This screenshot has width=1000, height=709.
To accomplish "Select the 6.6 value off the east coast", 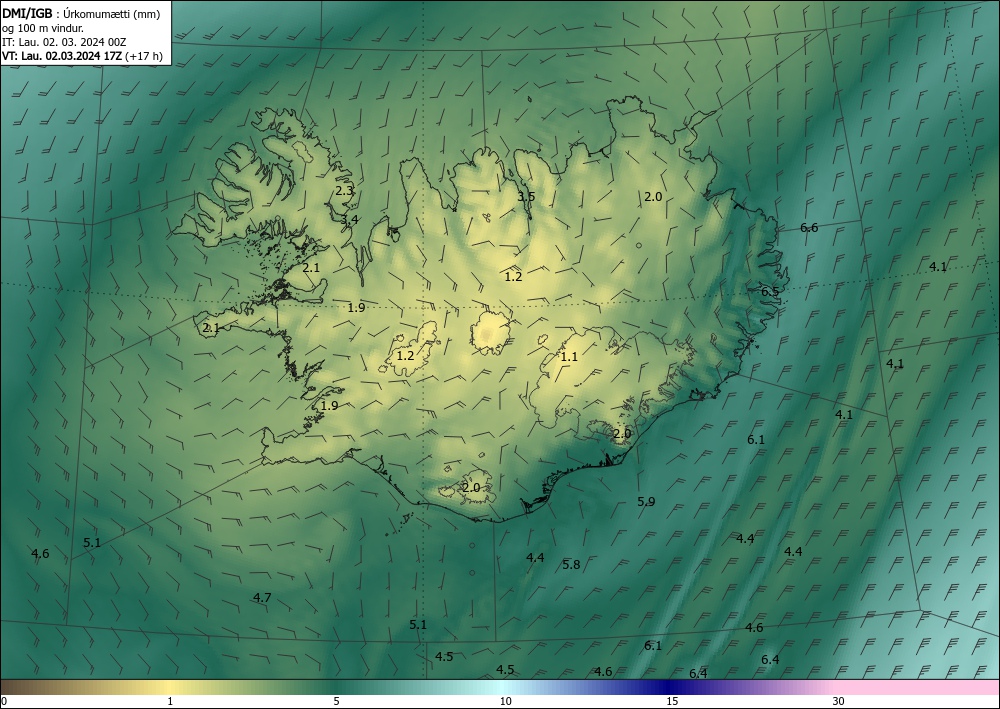I will 809,228.
